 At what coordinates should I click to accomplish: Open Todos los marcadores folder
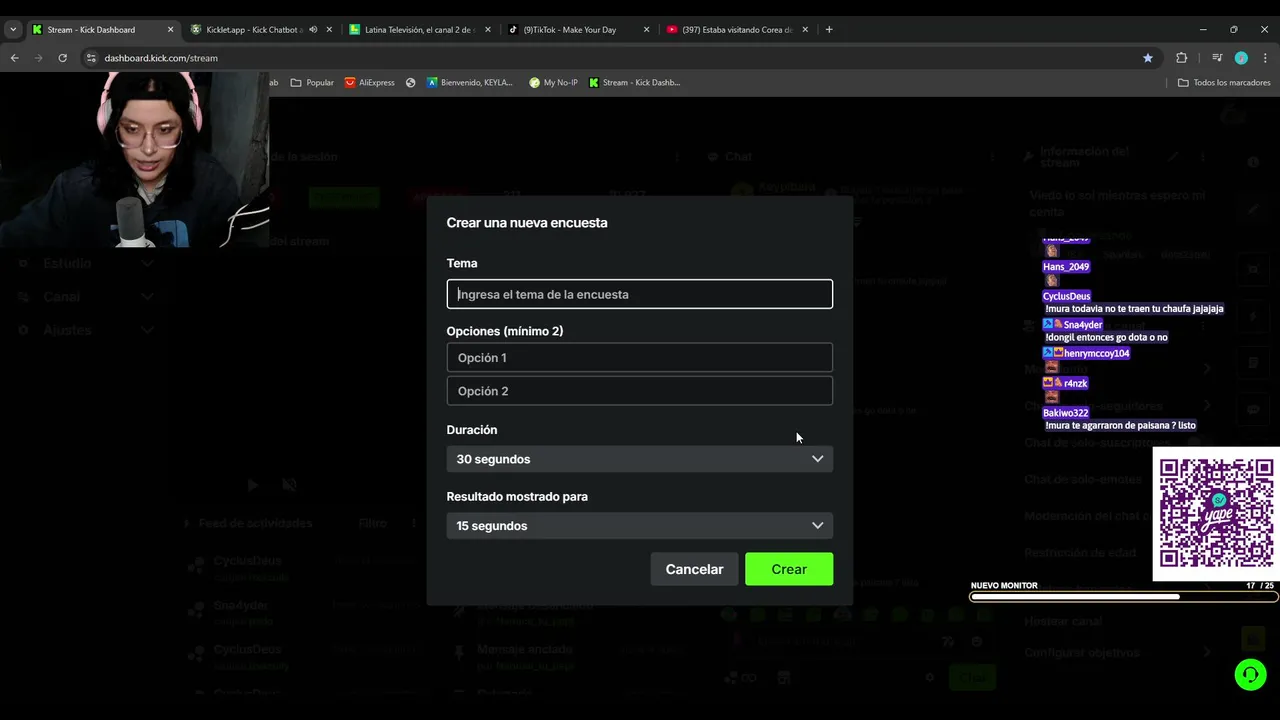[1224, 83]
